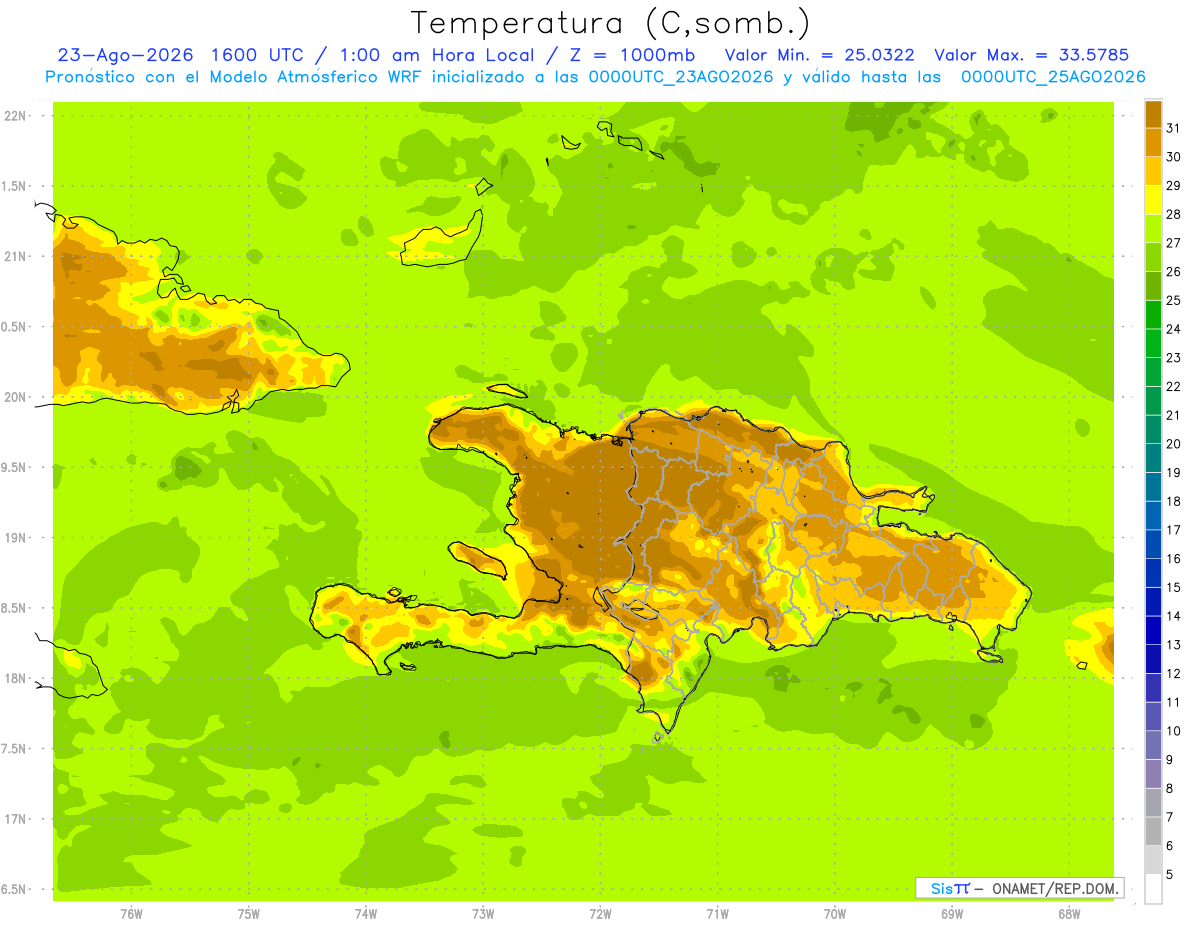Click the "17N" latitude axis label
Viewport: 1200px width, 927px height.
point(16,820)
